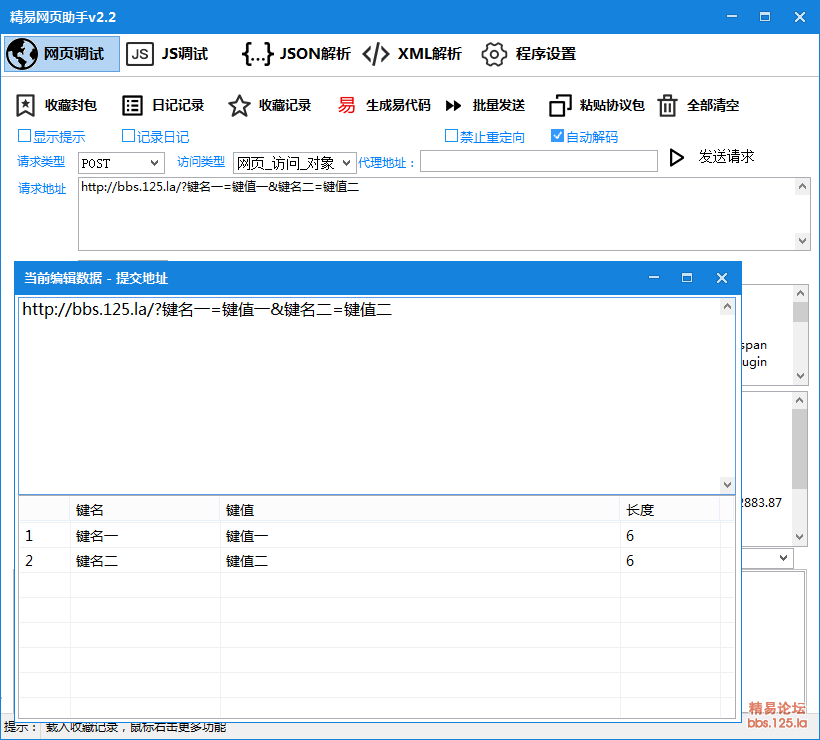Click the 代理地址 input field

[538, 161]
